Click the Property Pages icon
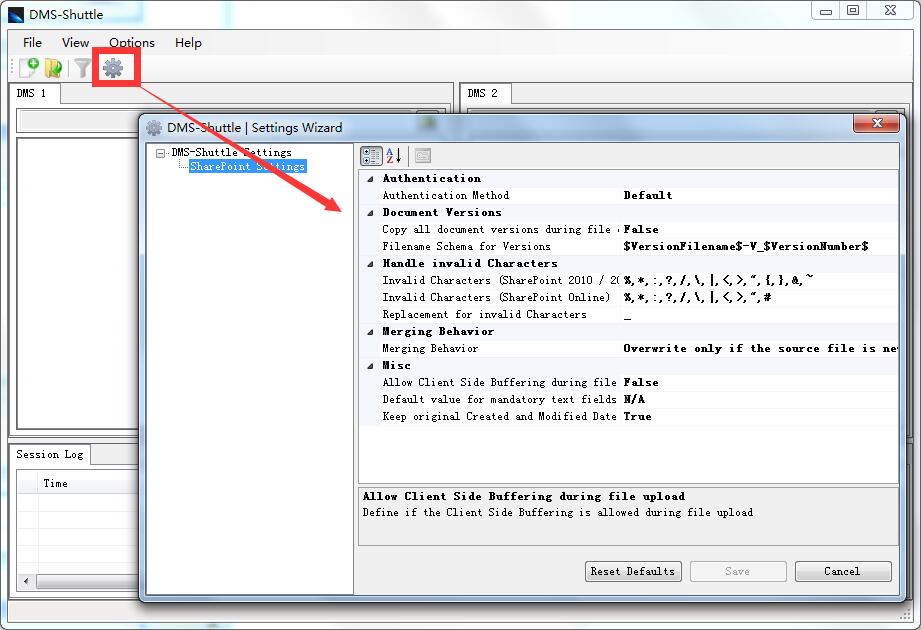The image size is (921, 630). (x=423, y=156)
